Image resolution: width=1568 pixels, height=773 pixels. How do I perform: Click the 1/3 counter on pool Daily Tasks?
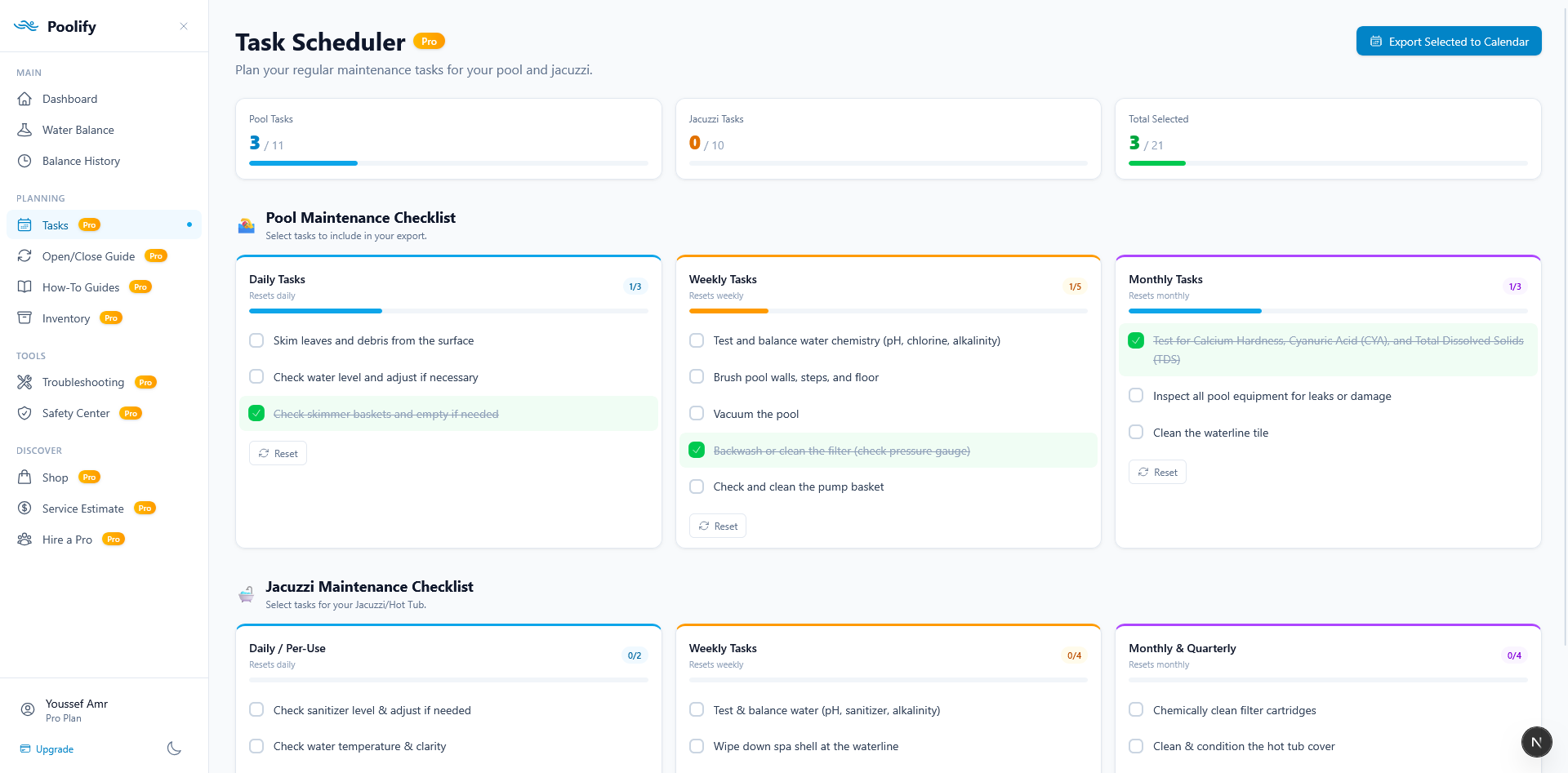click(x=635, y=287)
